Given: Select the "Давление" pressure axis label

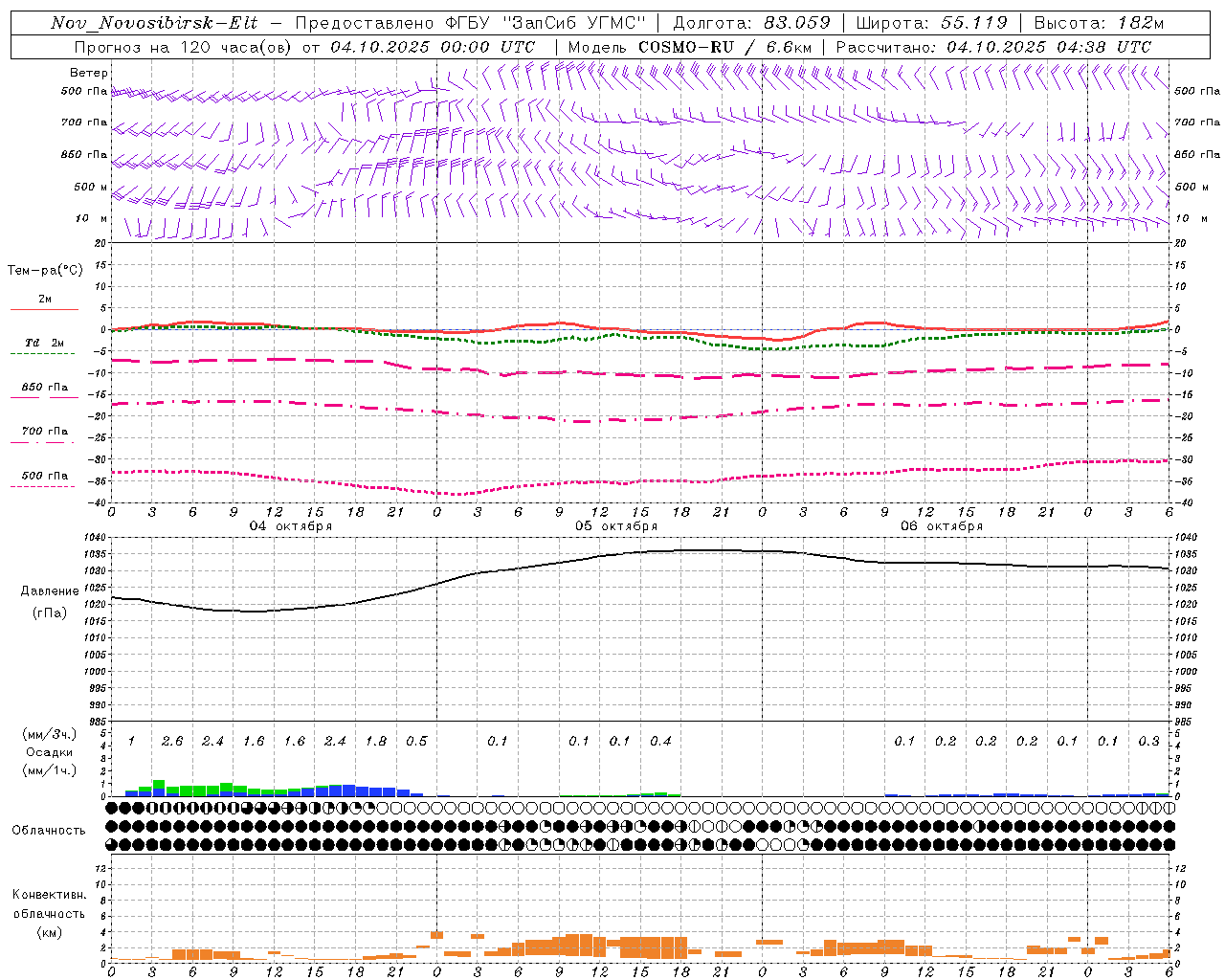Looking at the screenshot, I should click(x=49, y=591).
